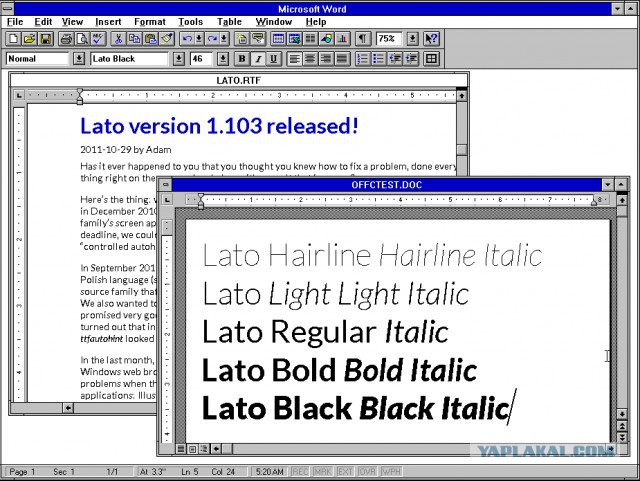Expand the Redo history dropdown arrow
Image resolution: width=640 pixels, height=481 pixels.
click(x=224, y=39)
